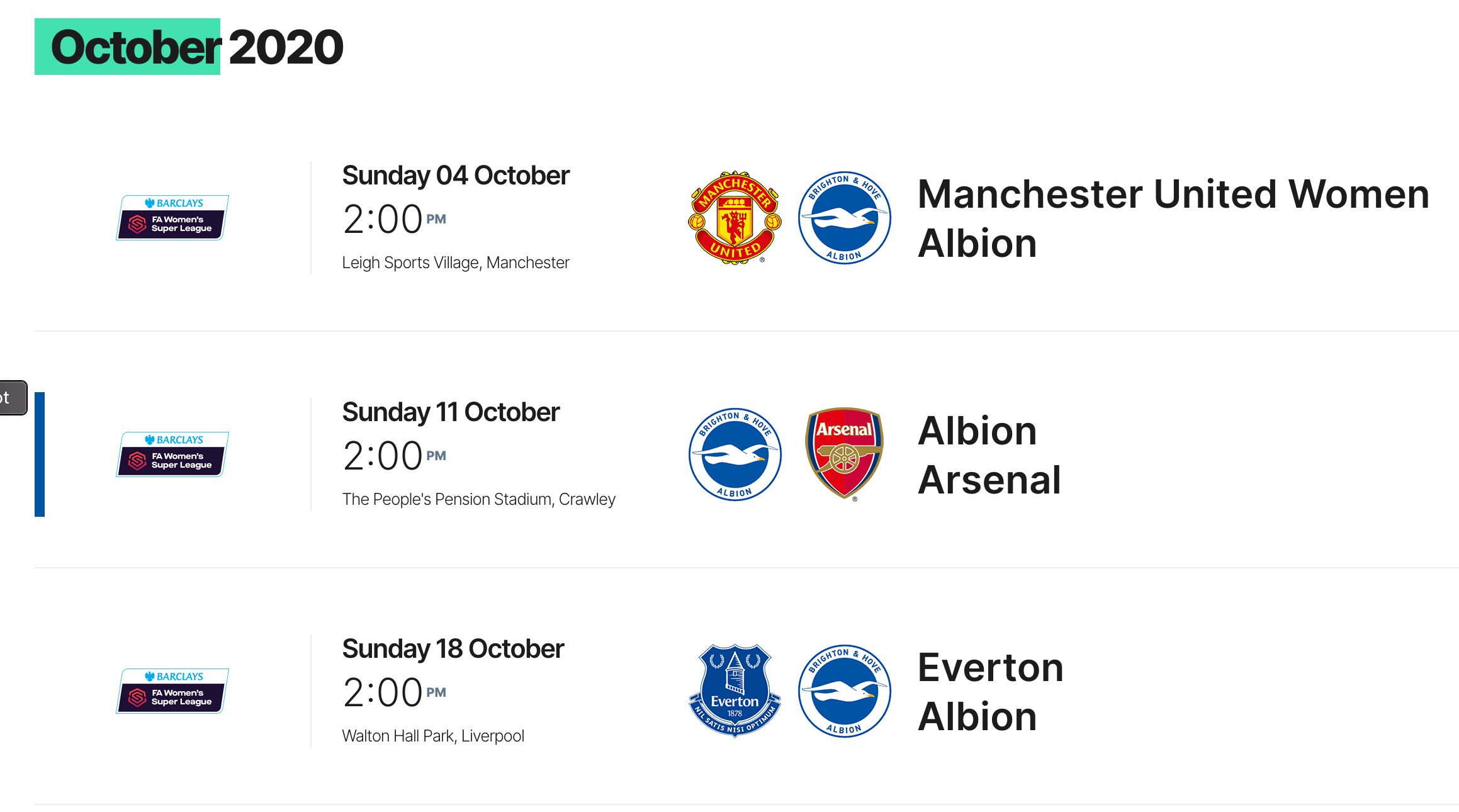Click the October 2020 month heading
Image resolution: width=1459 pixels, height=812 pixels.
tap(196, 47)
